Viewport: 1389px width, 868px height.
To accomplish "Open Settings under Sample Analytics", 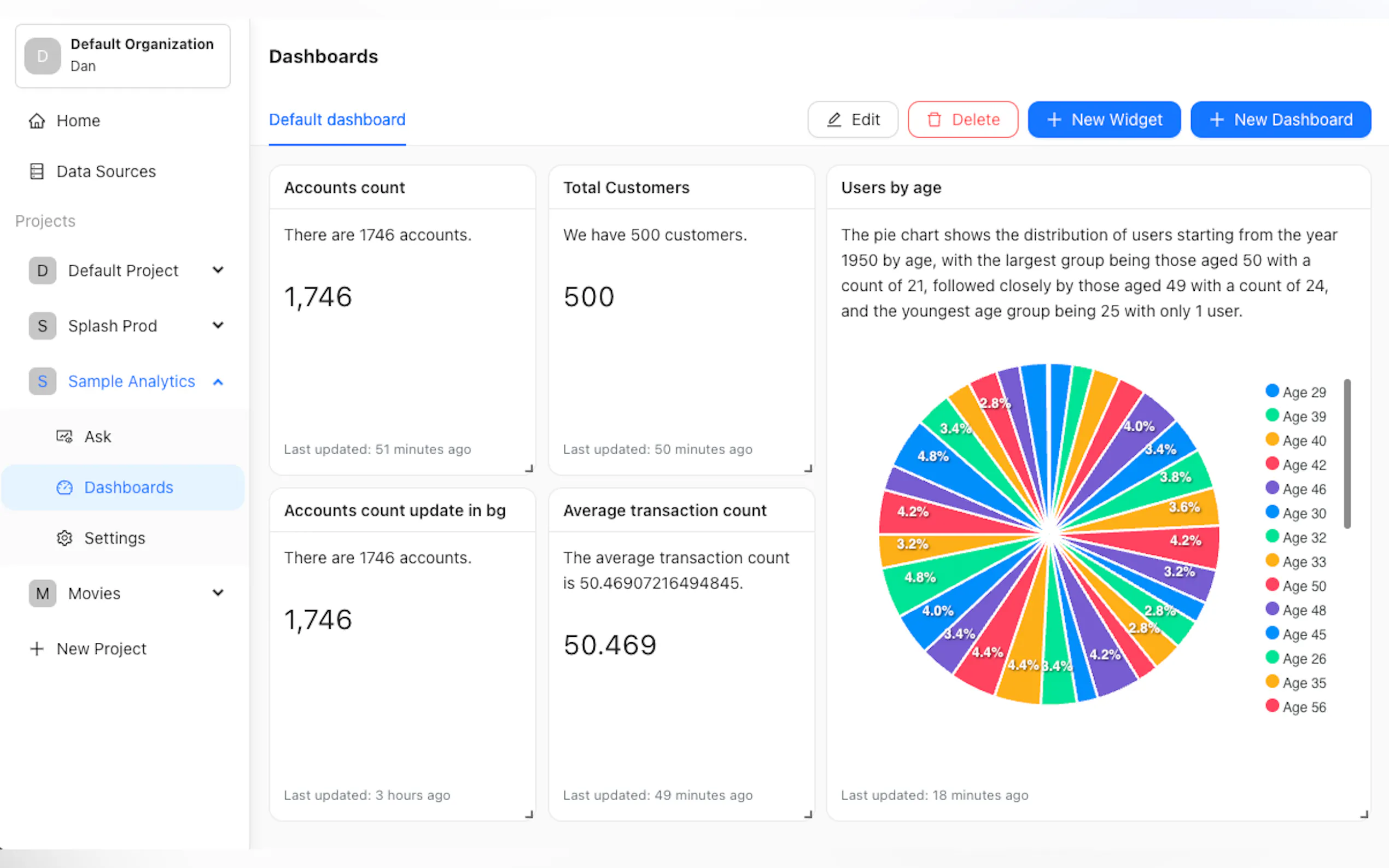I will click(x=114, y=538).
